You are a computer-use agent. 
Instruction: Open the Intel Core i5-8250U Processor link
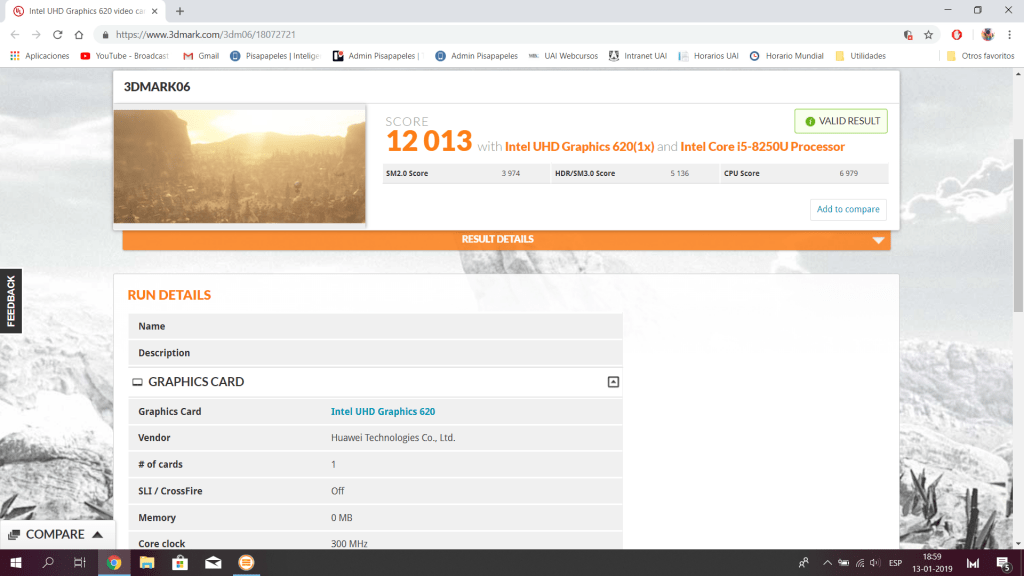pyautogui.click(x=762, y=147)
